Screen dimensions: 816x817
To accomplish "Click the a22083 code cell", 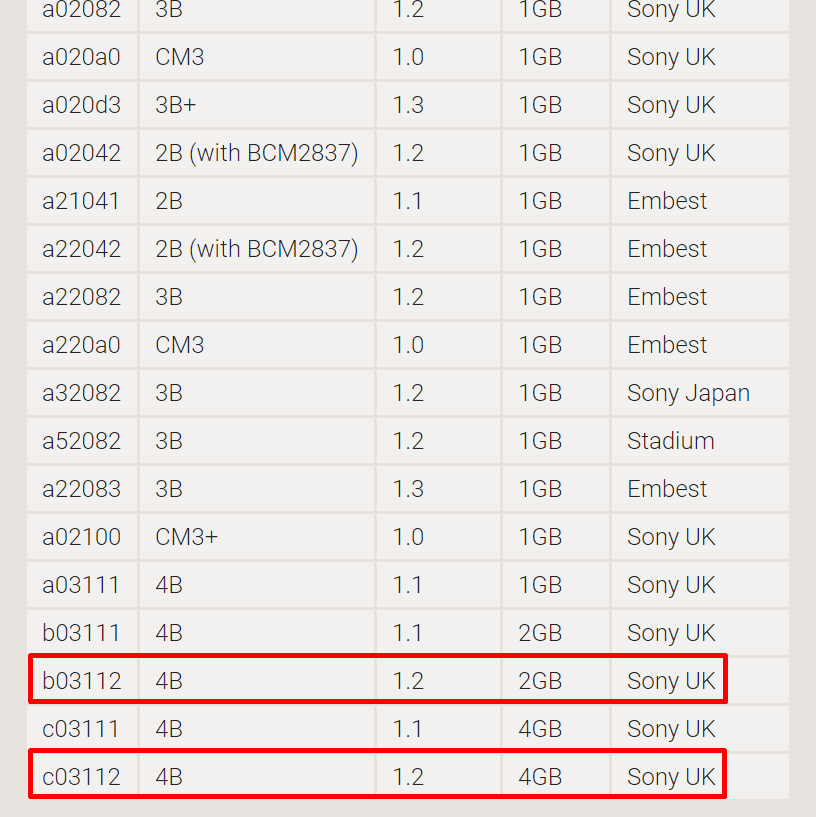I will [x=81, y=489].
